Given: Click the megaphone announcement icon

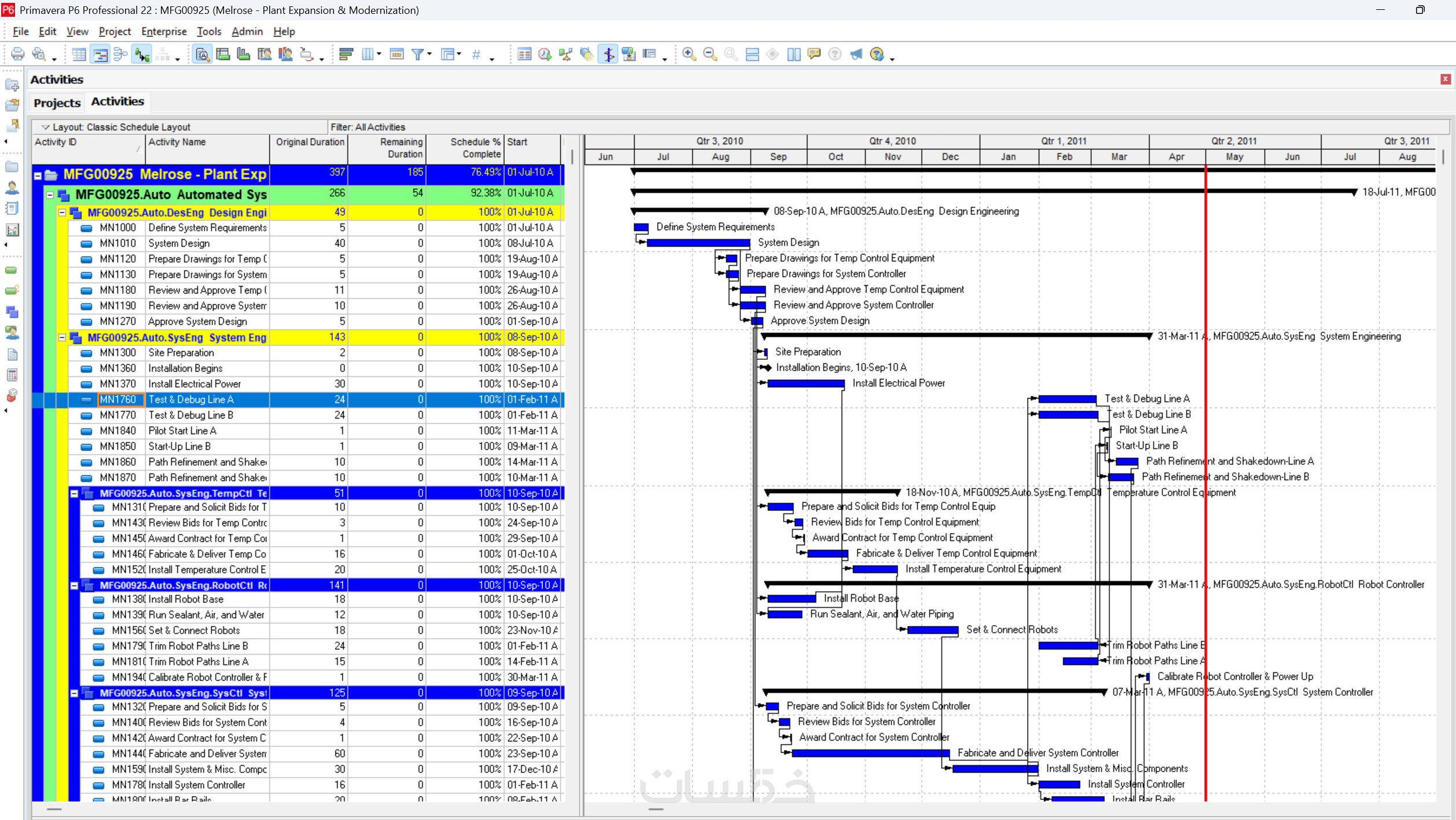Looking at the screenshot, I should pos(856,54).
